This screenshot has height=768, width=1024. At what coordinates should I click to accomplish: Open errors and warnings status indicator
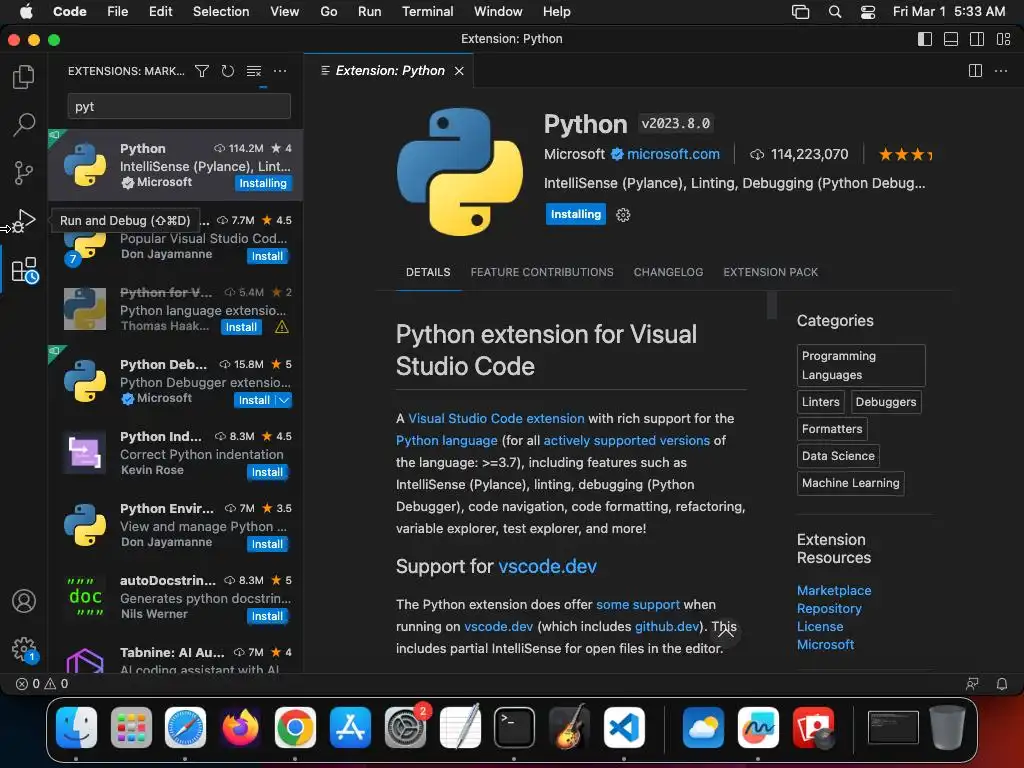[x=42, y=684]
